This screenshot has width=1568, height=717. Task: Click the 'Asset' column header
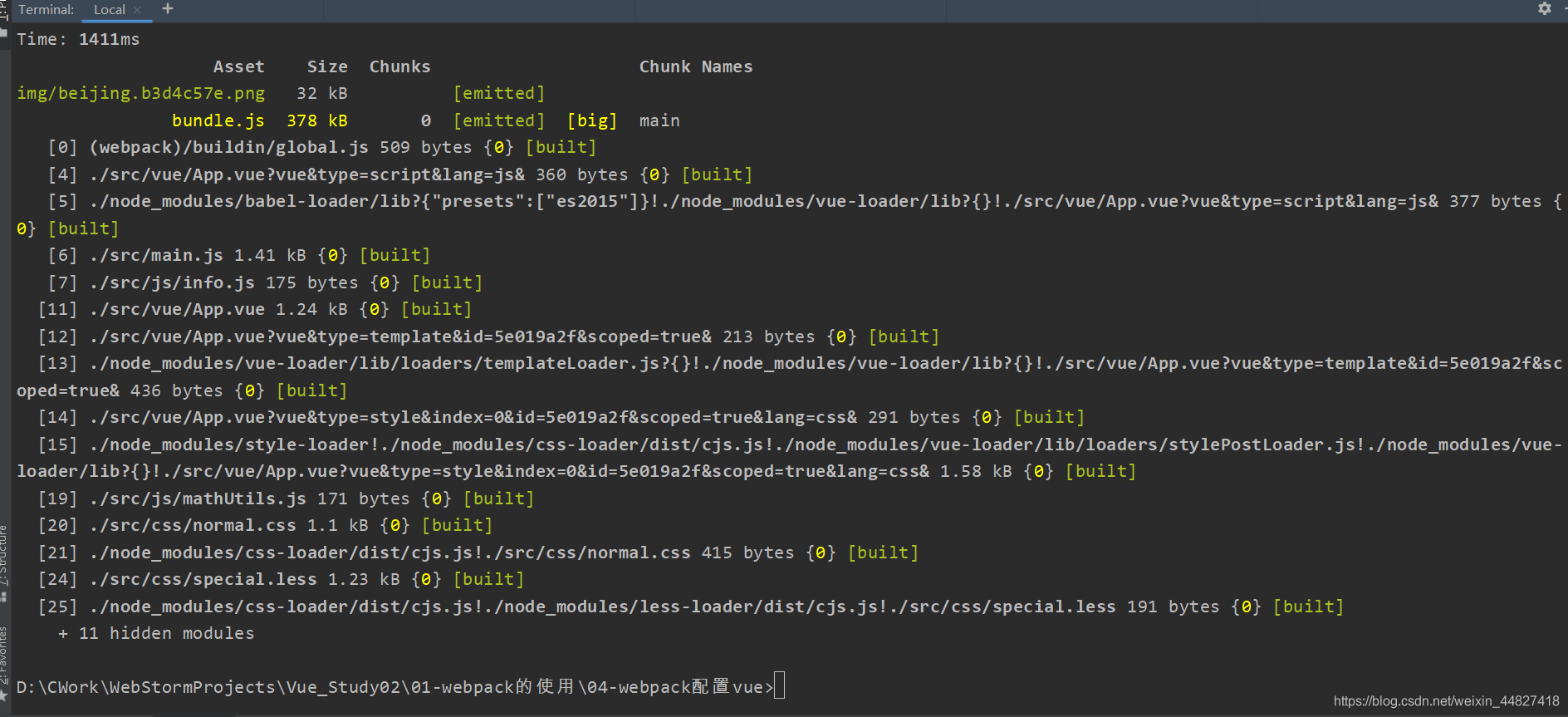(239, 66)
